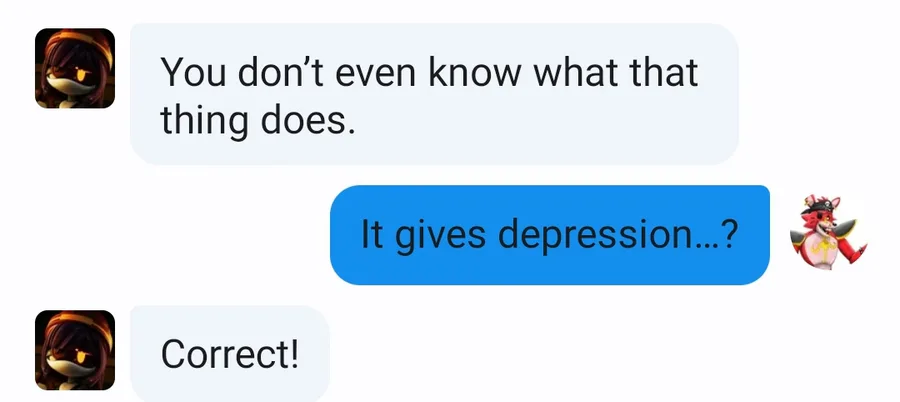Tap the "...?" ending of the blue message
The image size is (900, 402).
[x=712, y=234]
